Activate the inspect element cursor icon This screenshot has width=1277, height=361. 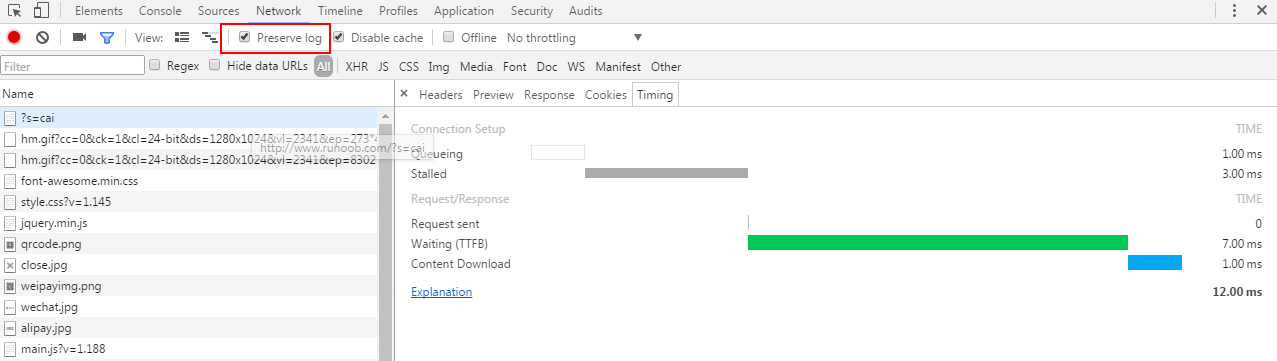coord(15,11)
